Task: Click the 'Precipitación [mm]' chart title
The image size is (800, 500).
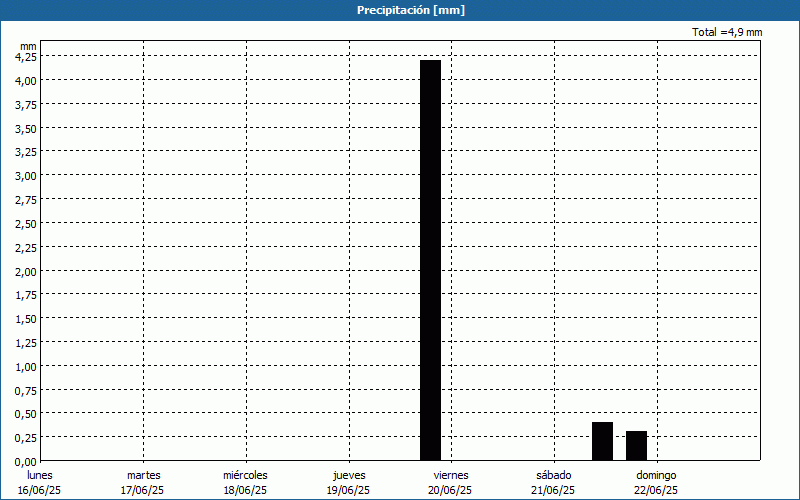Action: [411, 10]
